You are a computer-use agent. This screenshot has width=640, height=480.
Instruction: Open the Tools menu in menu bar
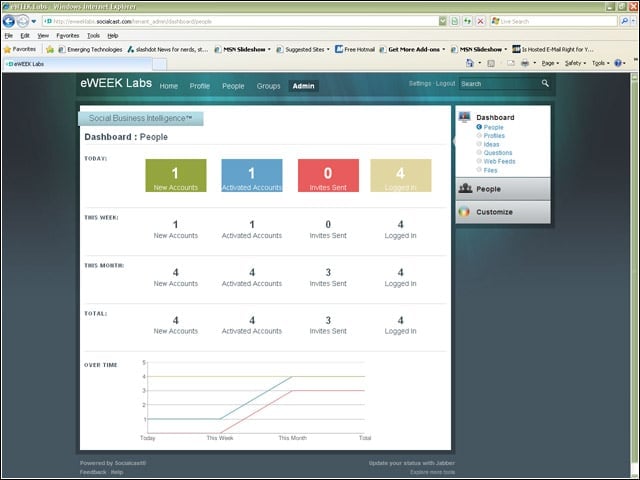click(x=93, y=36)
